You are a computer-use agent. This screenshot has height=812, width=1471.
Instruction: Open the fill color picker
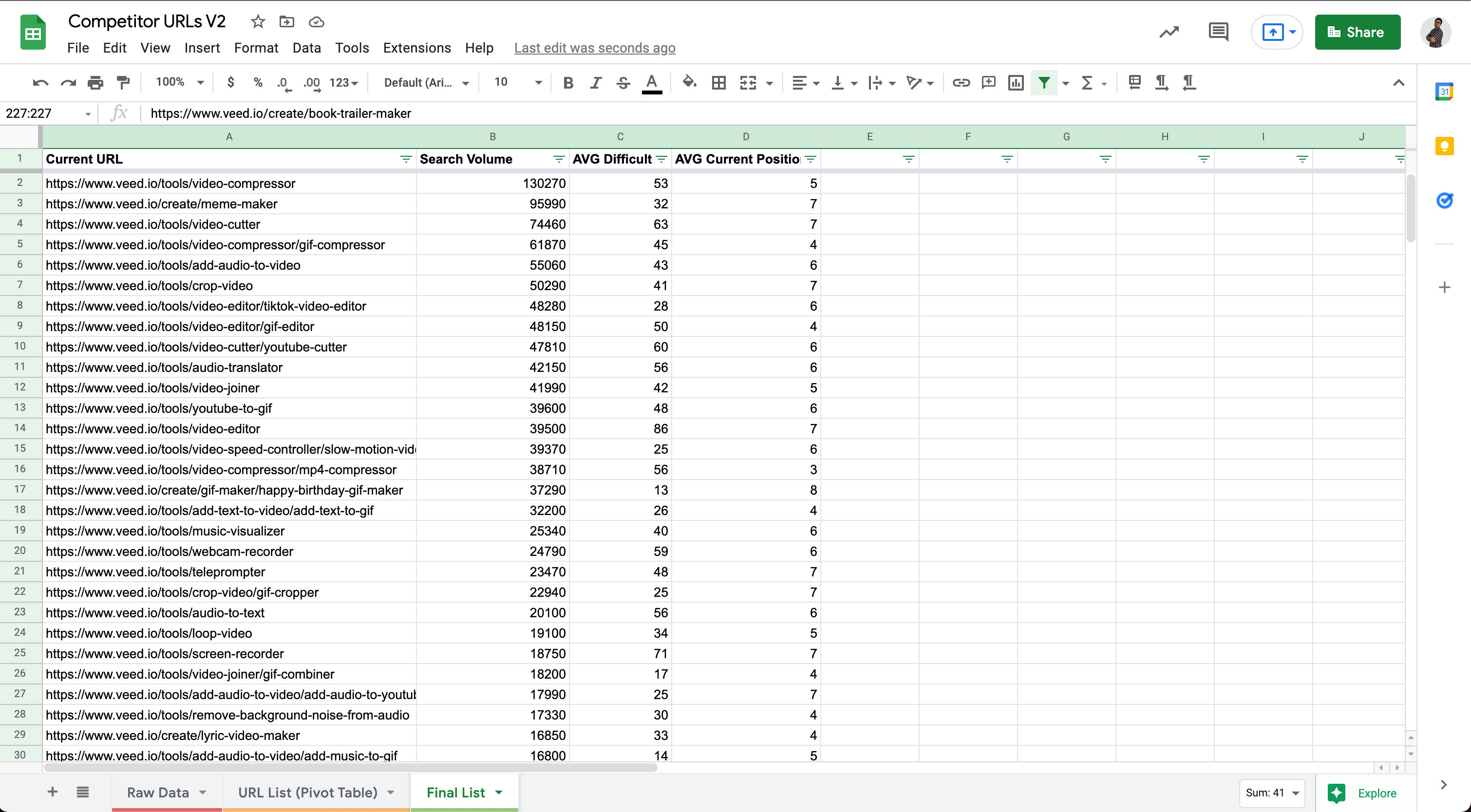tap(689, 83)
